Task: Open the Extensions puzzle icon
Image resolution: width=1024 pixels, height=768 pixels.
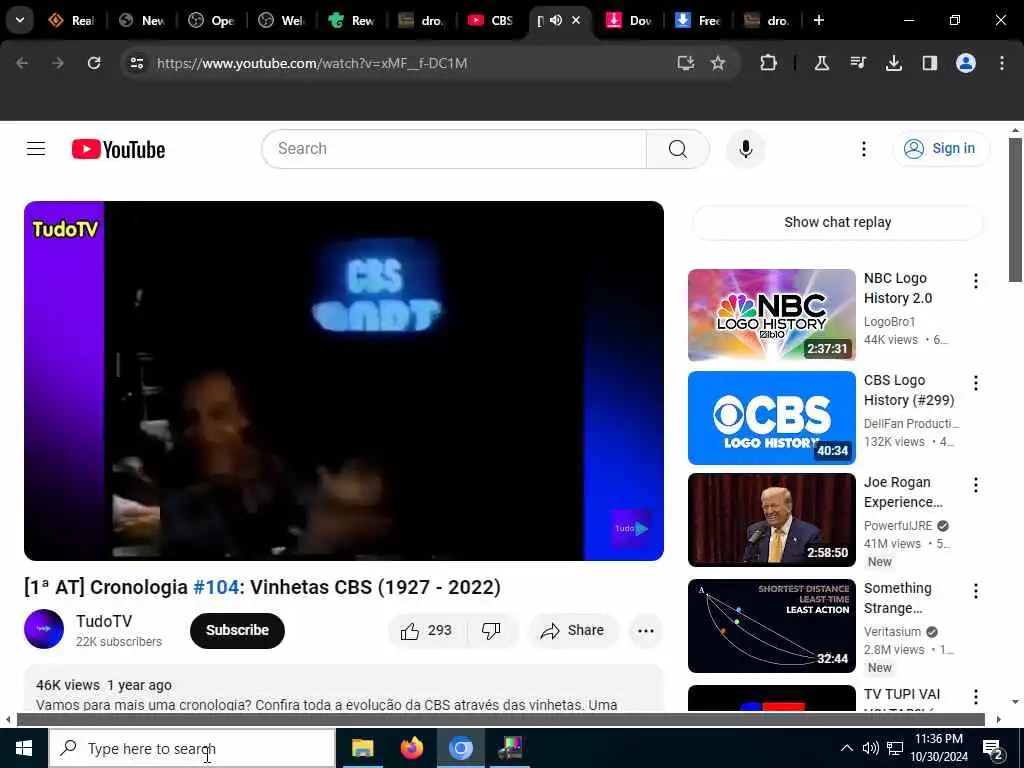Action: click(769, 63)
